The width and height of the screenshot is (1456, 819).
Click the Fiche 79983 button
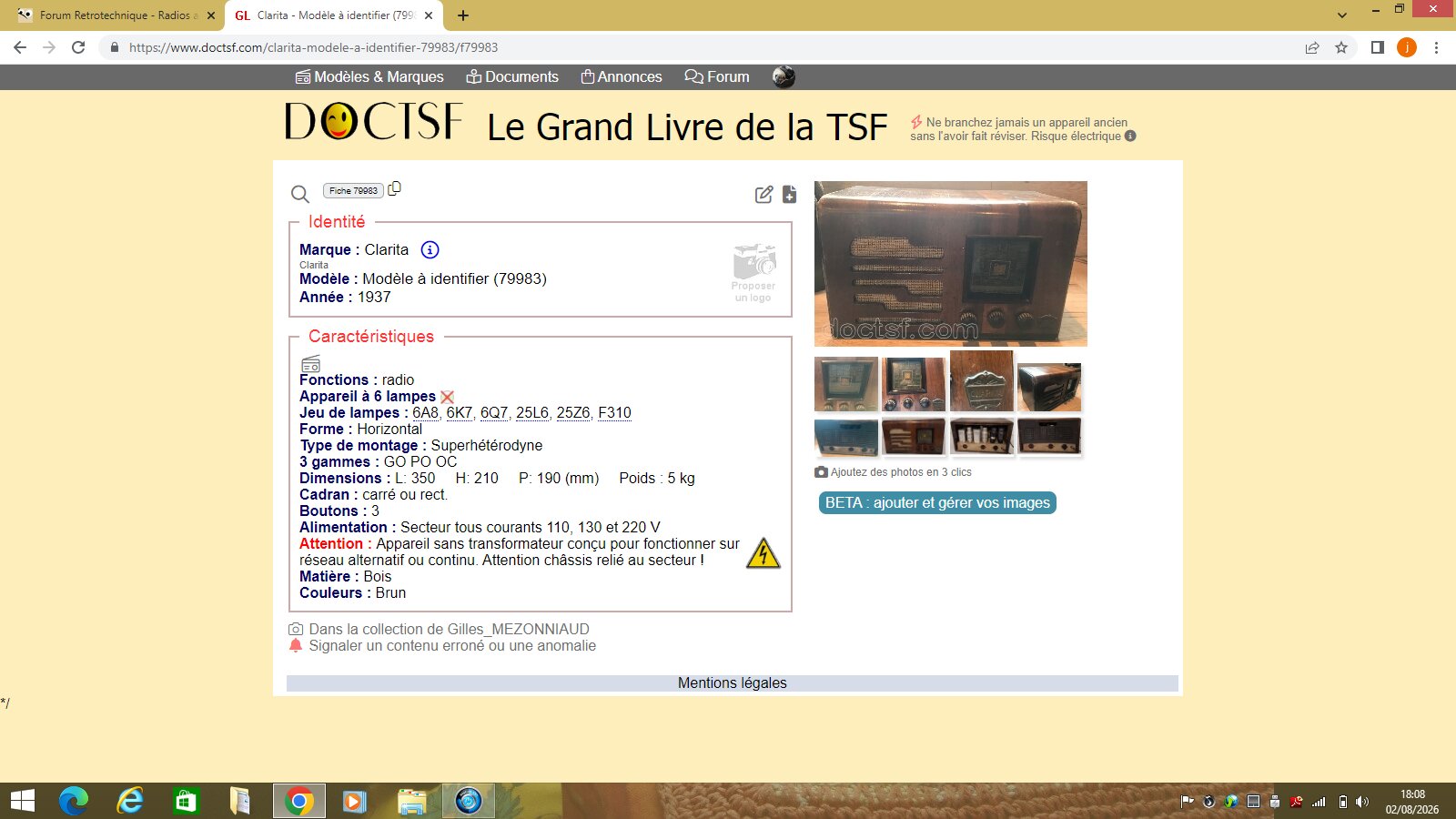point(353,191)
